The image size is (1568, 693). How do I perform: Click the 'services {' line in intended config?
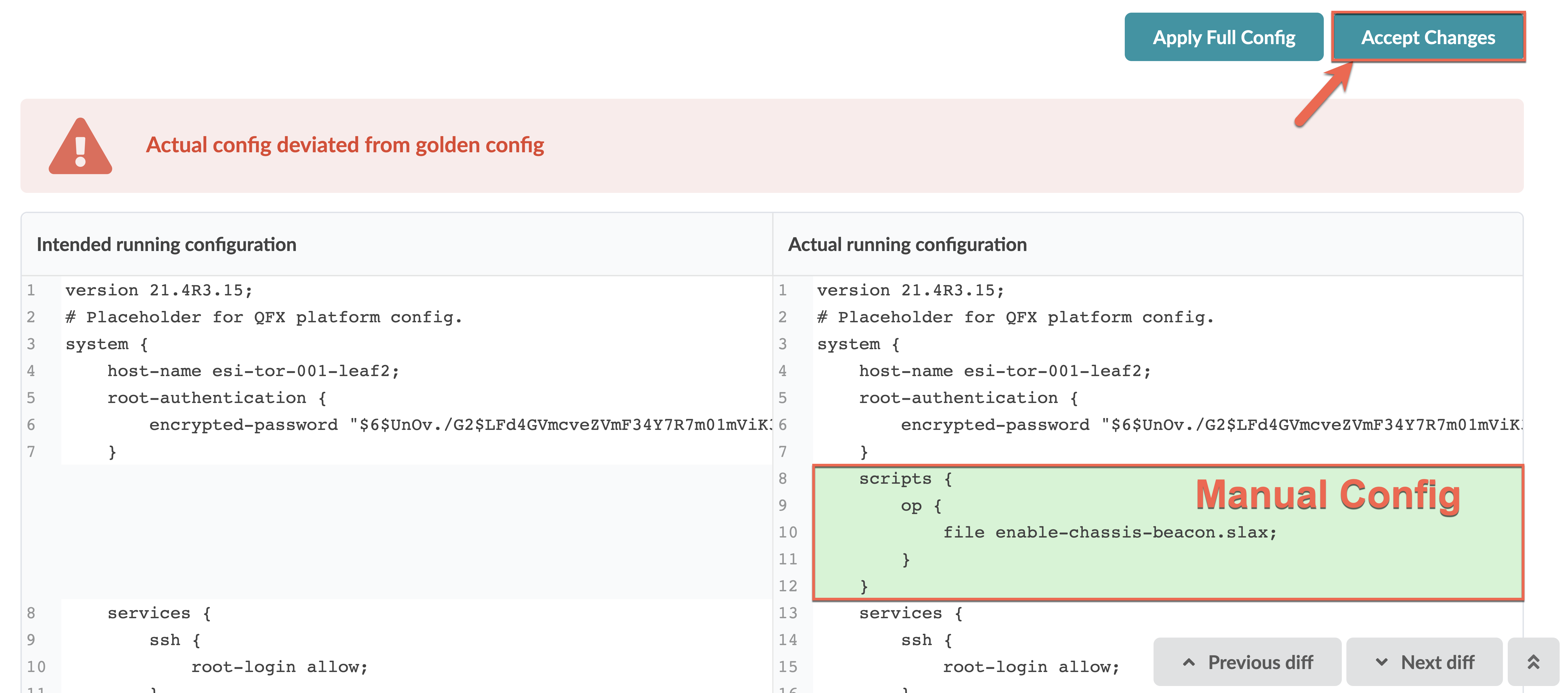[159, 613]
